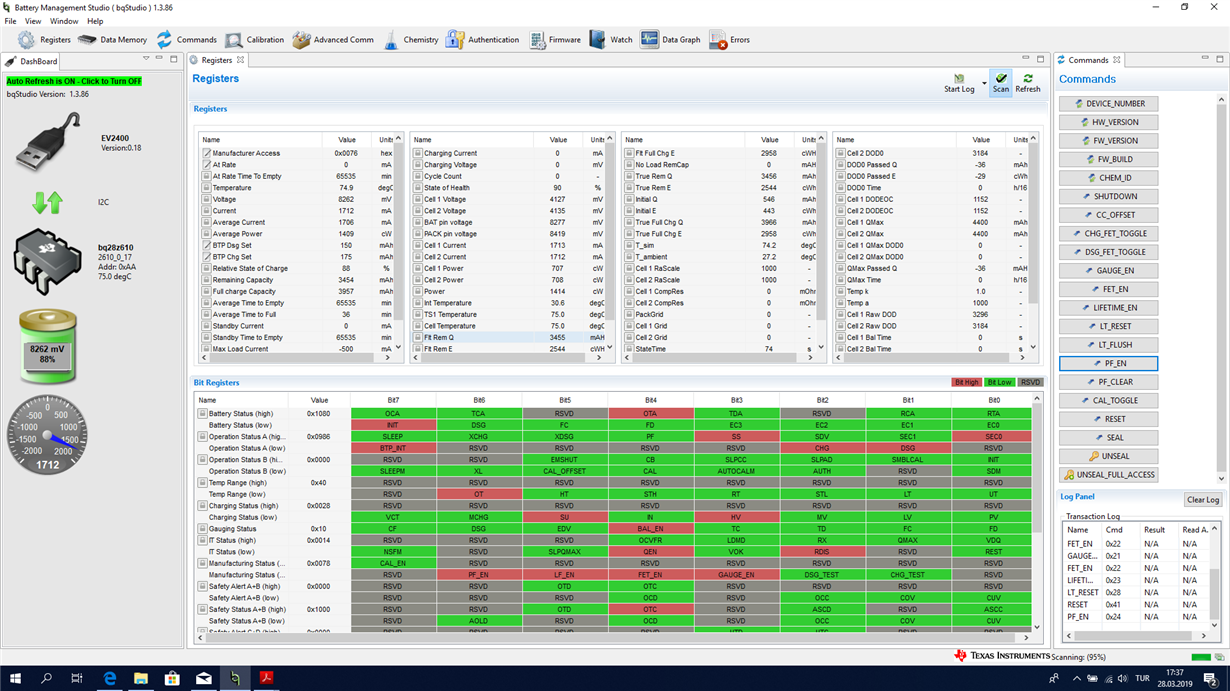Open the Help menu
Image resolution: width=1230 pixels, height=691 pixels.
[95, 21]
